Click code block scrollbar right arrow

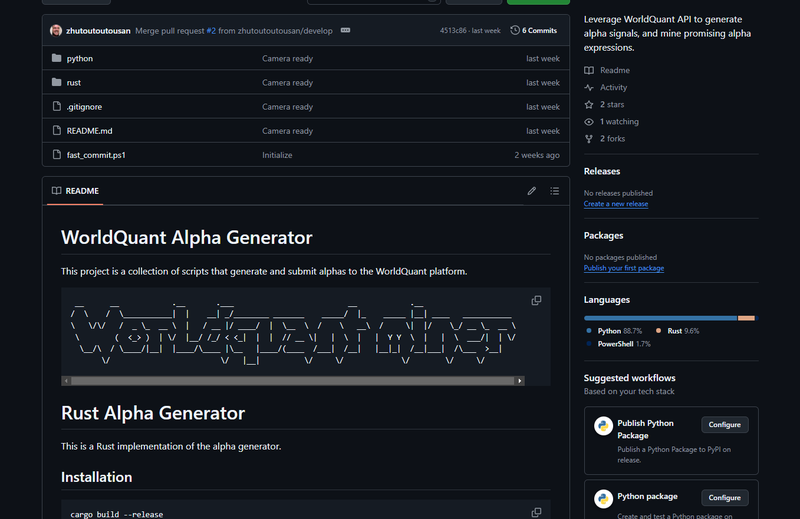[x=519, y=381]
